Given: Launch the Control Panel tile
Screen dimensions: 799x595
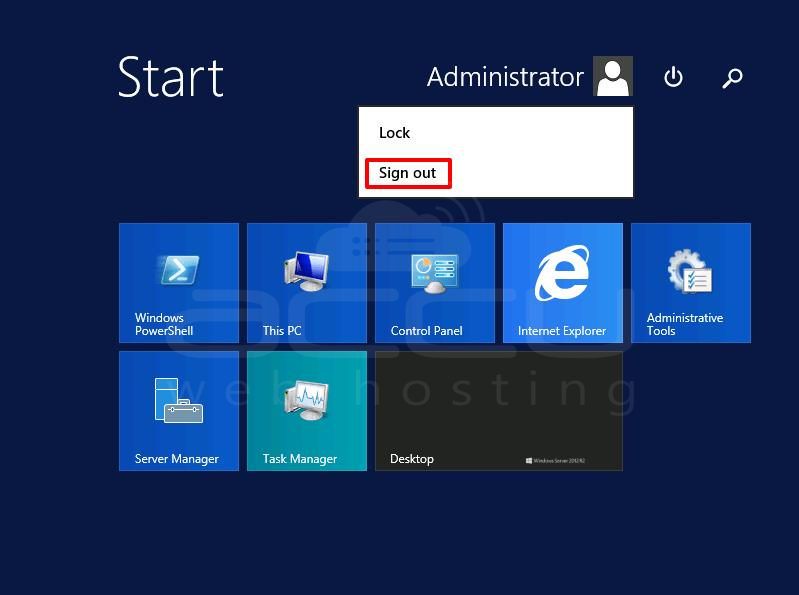Looking at the screenshot, I should point(435,283).
